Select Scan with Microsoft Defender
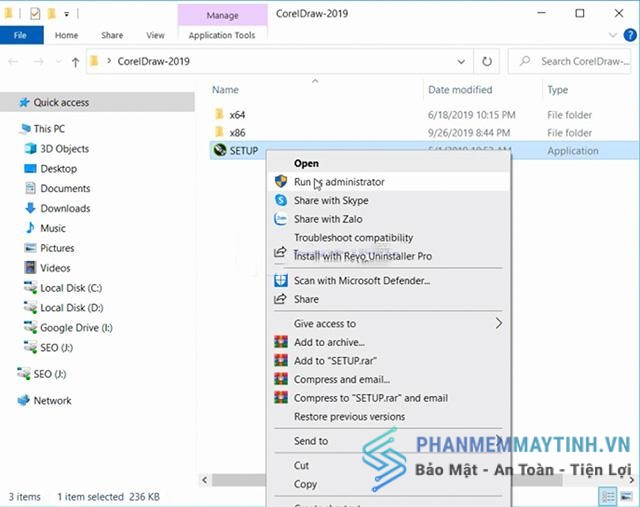This screenshot has width=640, height=507. (x=388, y=280)
